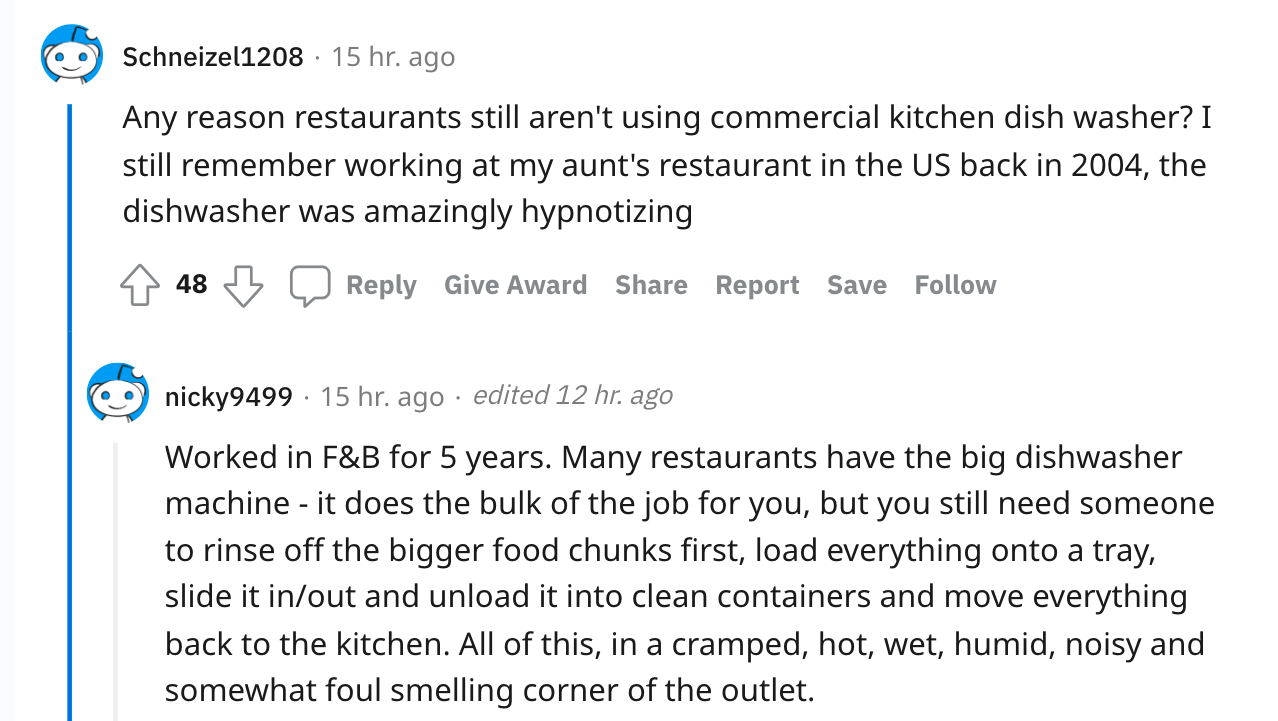This screenshot has height=721, width=1278.
Task: Upvote Schneizel1208's comment
Action: tap(139, 286)
